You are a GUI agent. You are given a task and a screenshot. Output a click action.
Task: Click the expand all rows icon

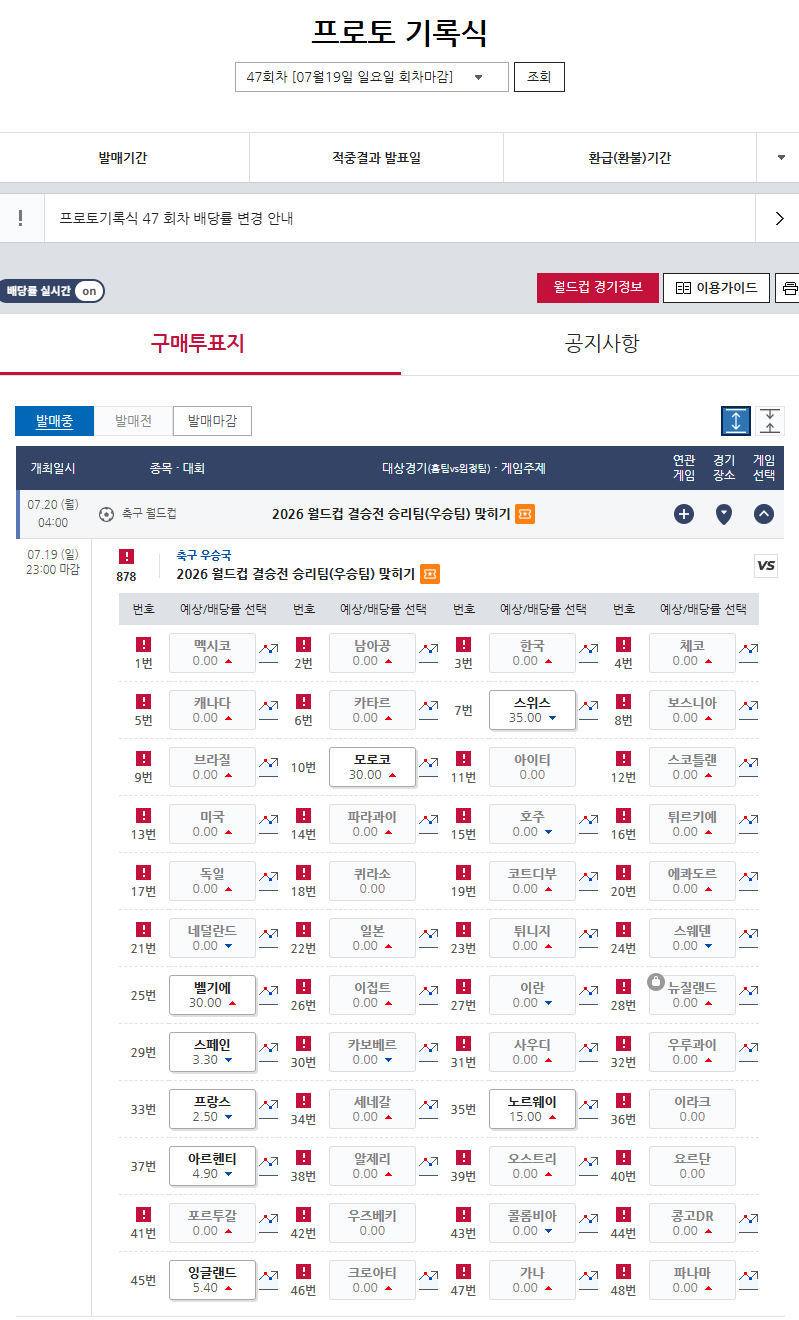(x=736, y=421)
